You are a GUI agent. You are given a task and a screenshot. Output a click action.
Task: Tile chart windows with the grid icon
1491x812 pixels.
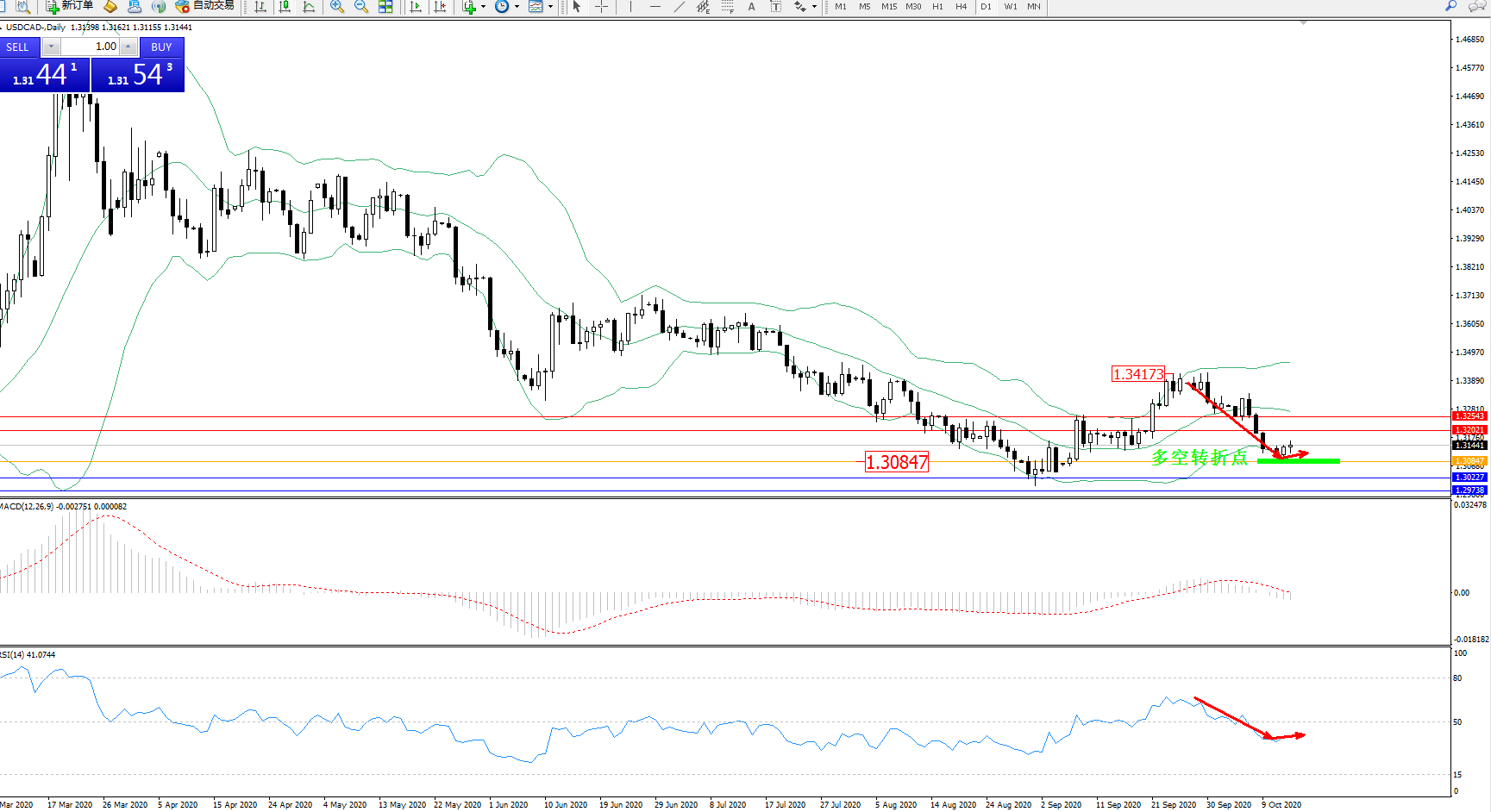coord(385,7)
